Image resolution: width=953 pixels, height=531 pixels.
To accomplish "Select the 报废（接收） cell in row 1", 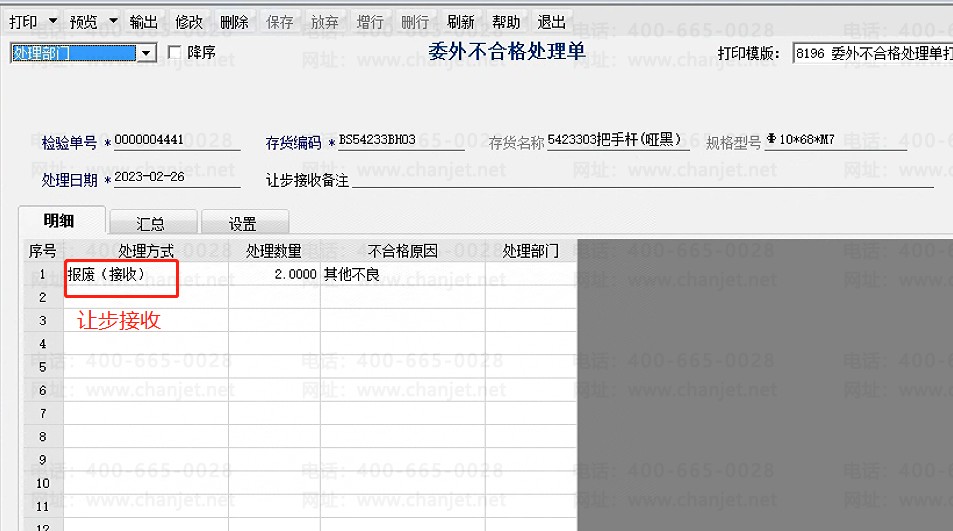I will [x=146, y=274].
